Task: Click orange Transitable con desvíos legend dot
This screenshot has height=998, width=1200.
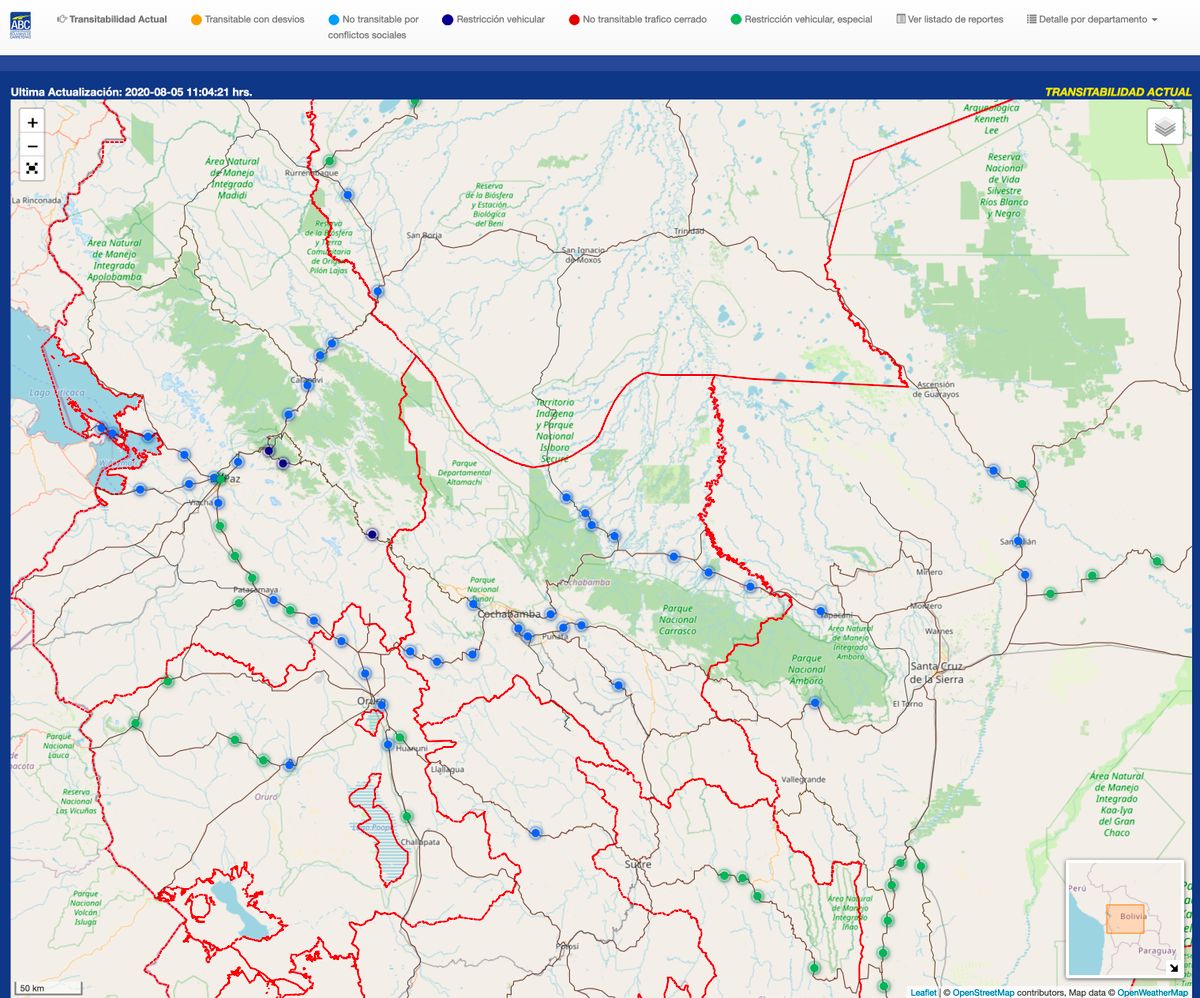Action: (196, 19)
